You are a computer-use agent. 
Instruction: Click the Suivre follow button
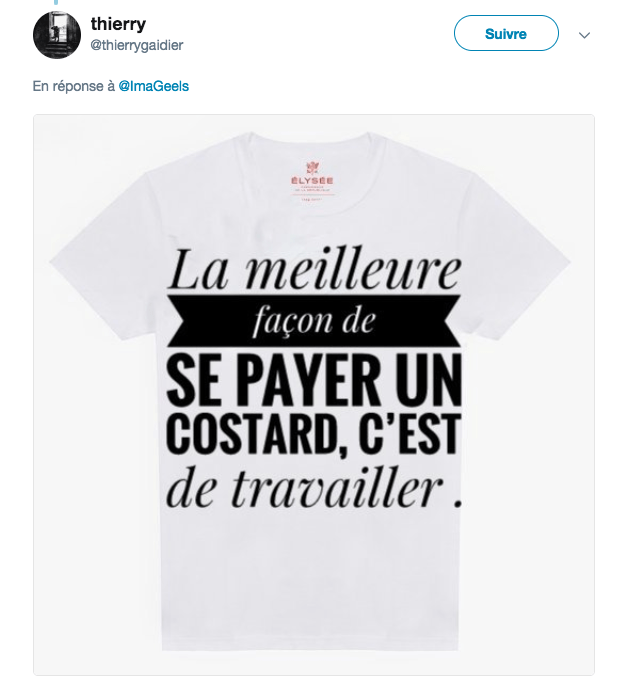pyautogui.click(x=506, y=33)
